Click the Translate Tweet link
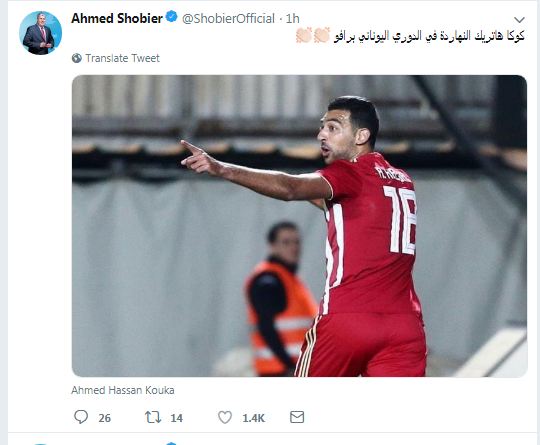Viewport: 540px width, 445px height. [x=123, y=58]
